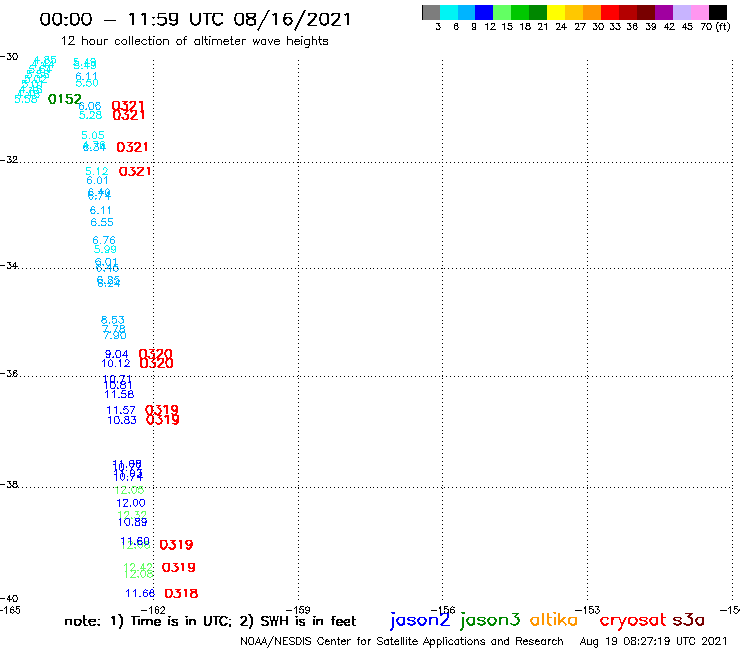Click the cyan swatch in the wave height scale
Image resolution: width=740 pixels, height=650 pixels.
point(448,12)
